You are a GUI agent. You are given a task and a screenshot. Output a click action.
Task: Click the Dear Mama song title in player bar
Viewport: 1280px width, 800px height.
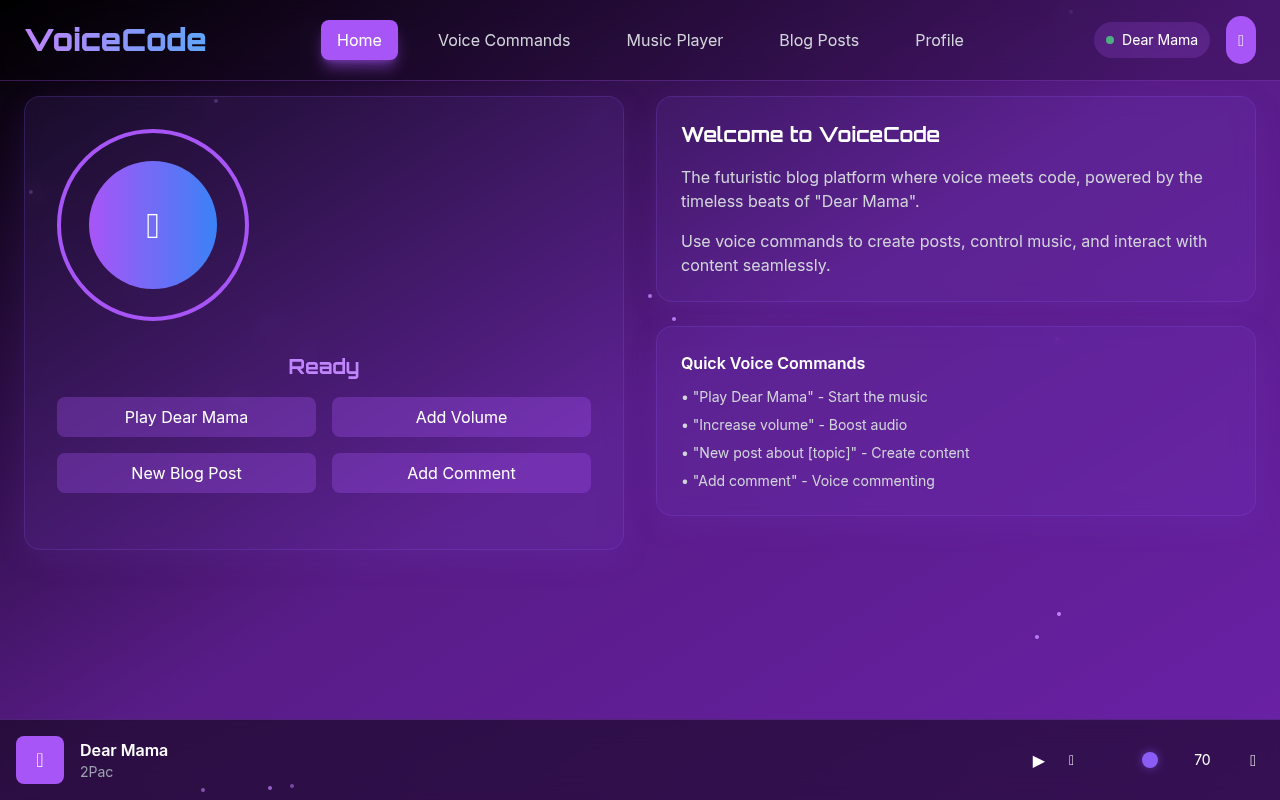[124, 750]
